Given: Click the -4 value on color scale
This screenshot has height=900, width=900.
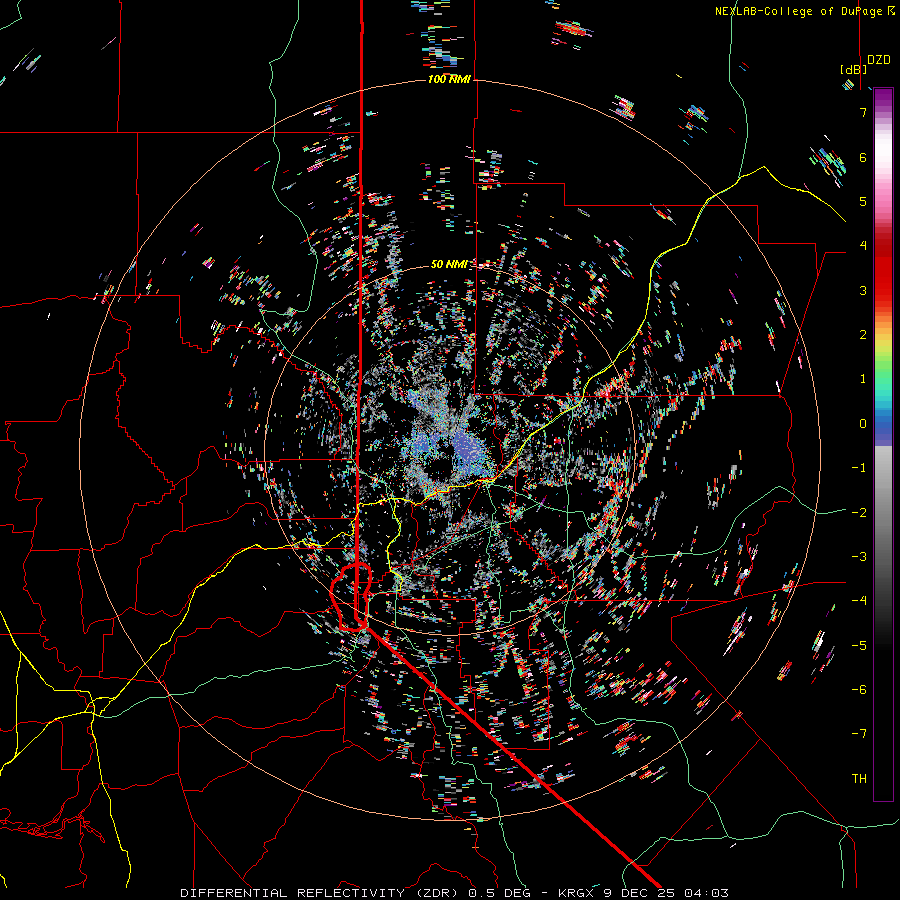Looking at the screenshot, I should pyautogui.click(x=859, y=601).
